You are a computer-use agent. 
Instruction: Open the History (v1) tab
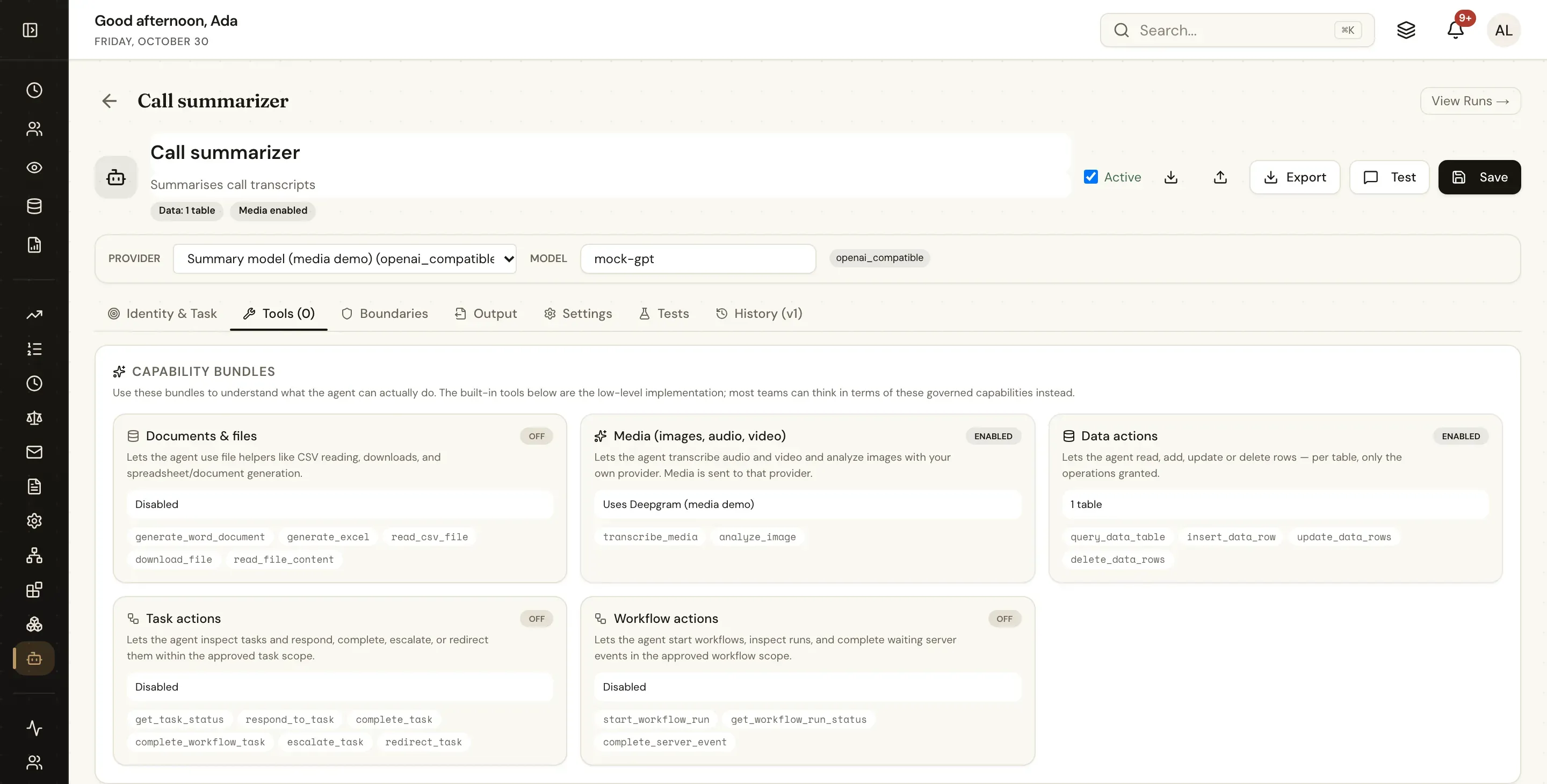[x=759, y=314]
